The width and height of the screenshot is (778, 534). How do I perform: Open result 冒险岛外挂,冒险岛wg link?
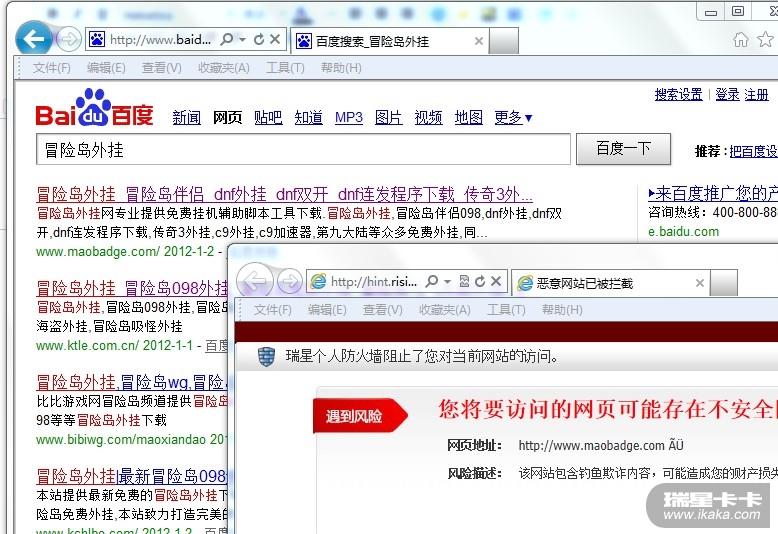coord(132,382)
